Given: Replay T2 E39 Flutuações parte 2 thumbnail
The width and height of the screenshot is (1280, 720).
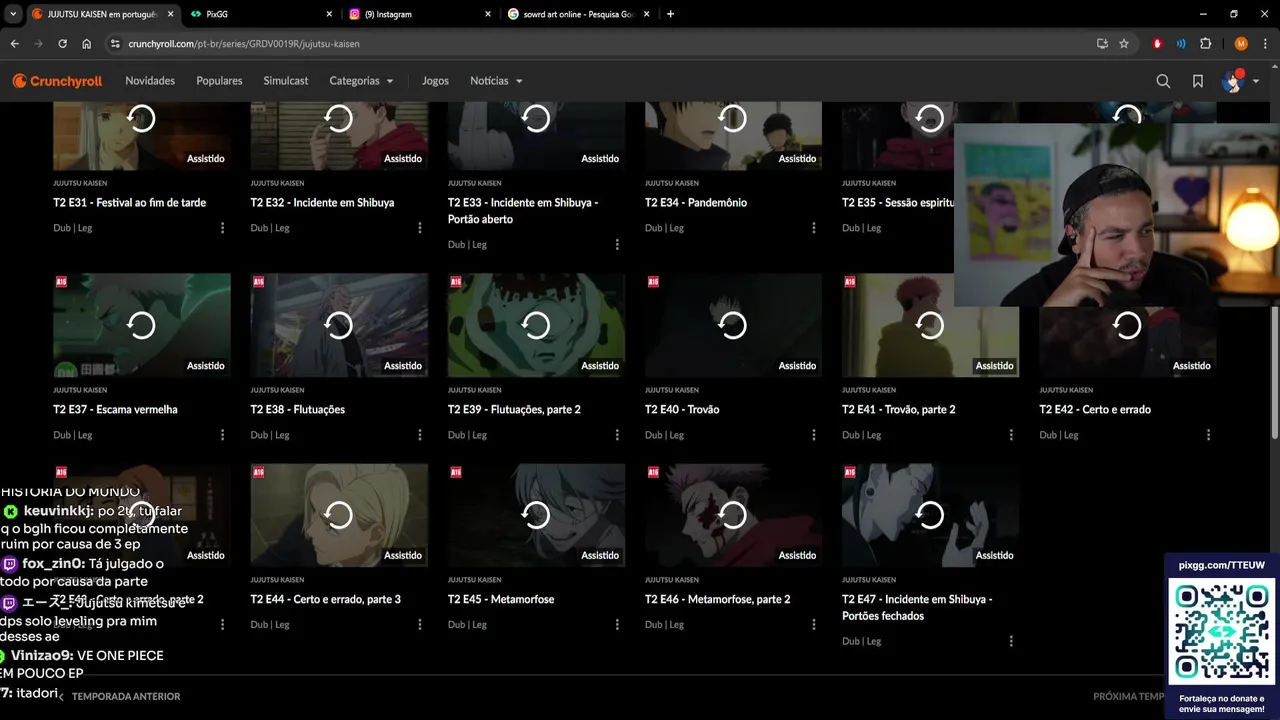Looking at the screenshot, I should pyautogui.click(x=536, y=325).
